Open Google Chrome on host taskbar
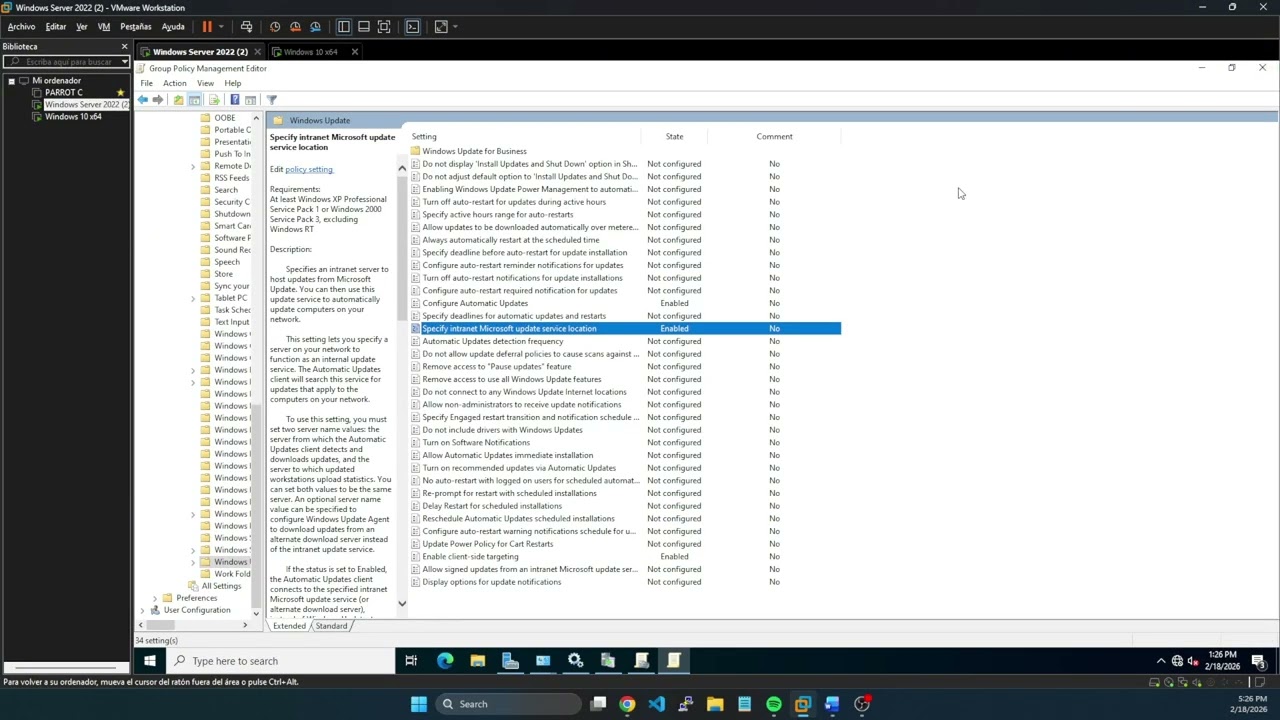Image resolution: width=1280 pixels, height=720 pixels. click(627, 704)
